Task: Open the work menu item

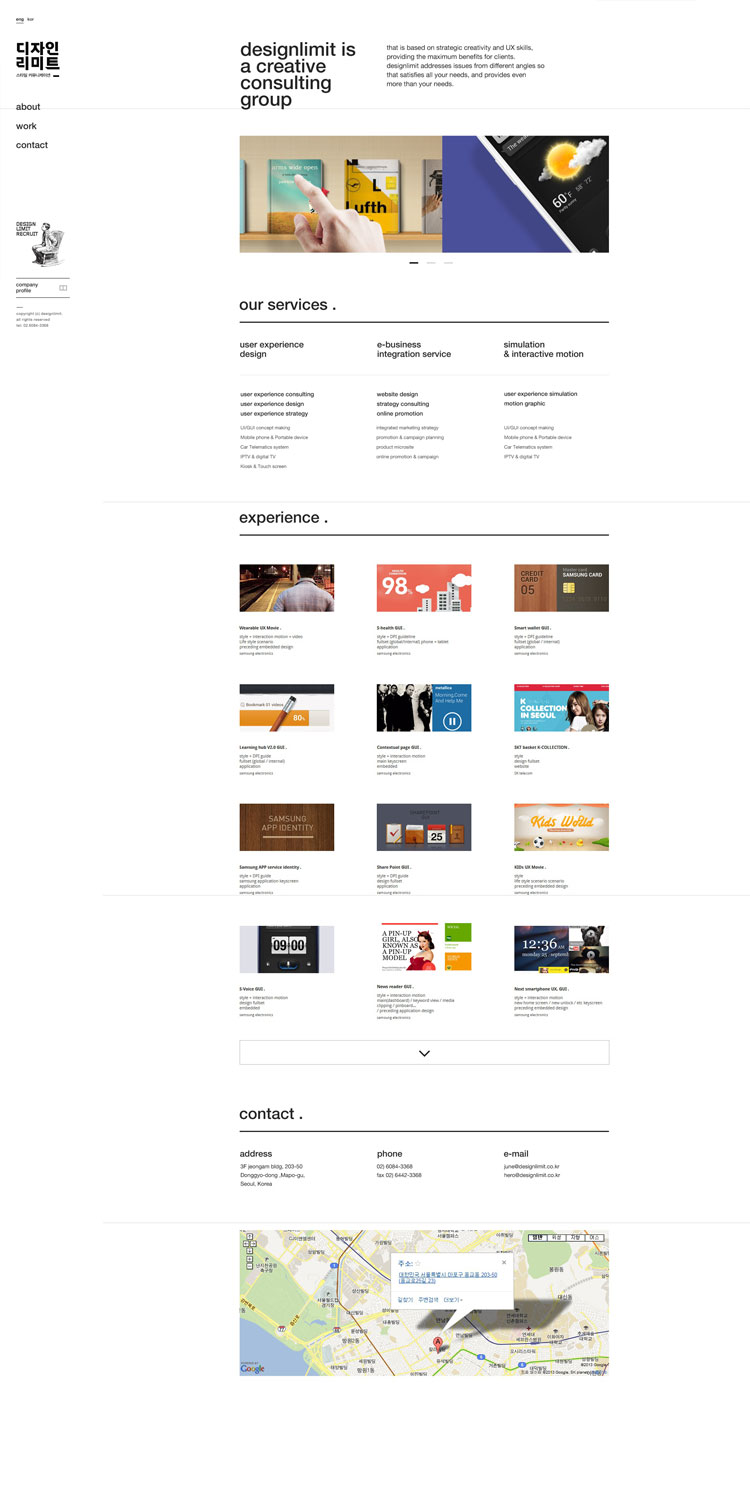Action: click(26, 126)
